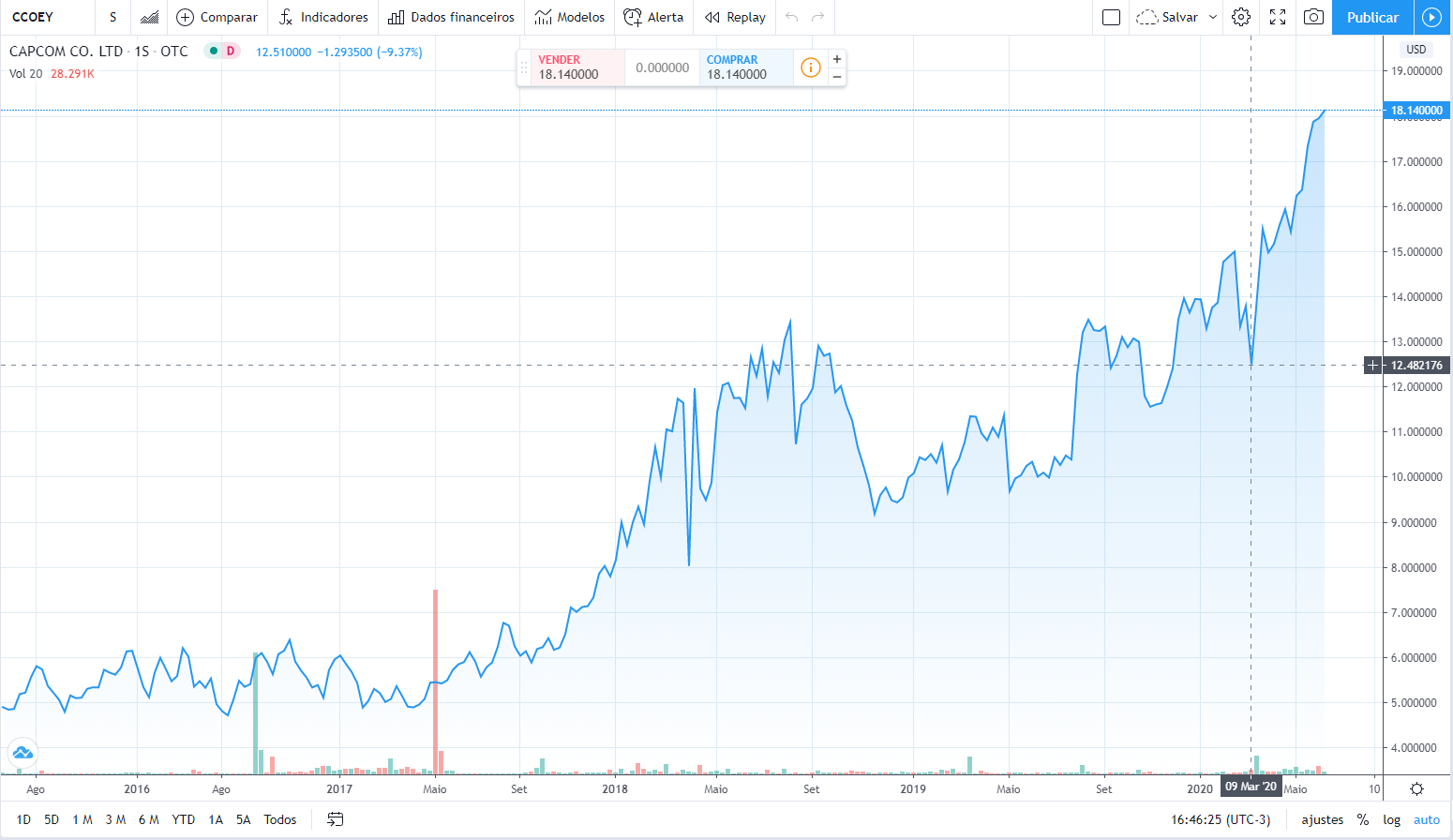Open the chart style selector icon
Screen dimensions: 1453x840
(149, 17)
